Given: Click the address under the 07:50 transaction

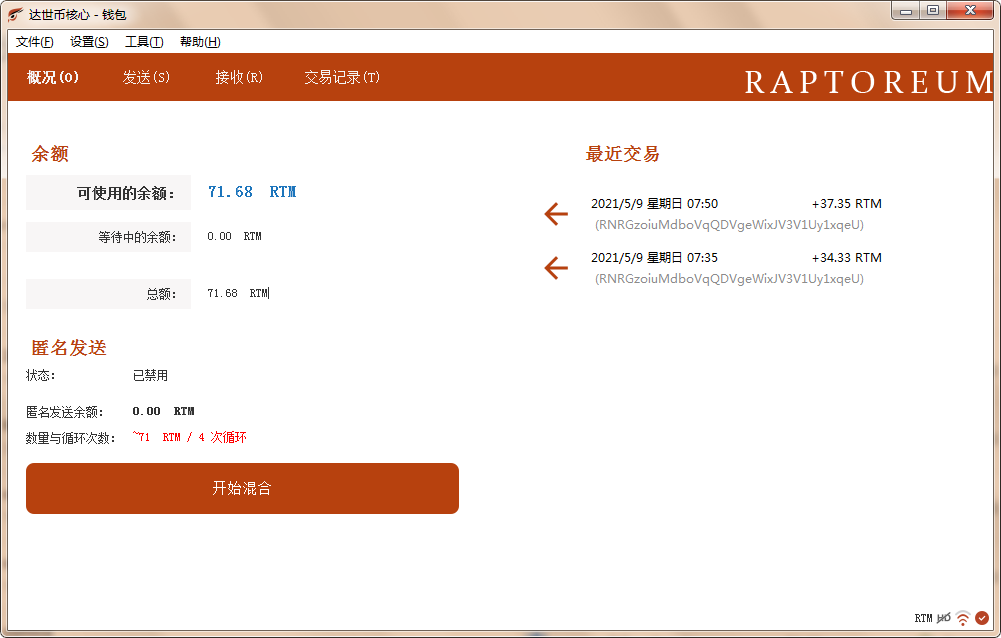Looking at the screenshot, I should pyautogui.click(x=729, y=225).
